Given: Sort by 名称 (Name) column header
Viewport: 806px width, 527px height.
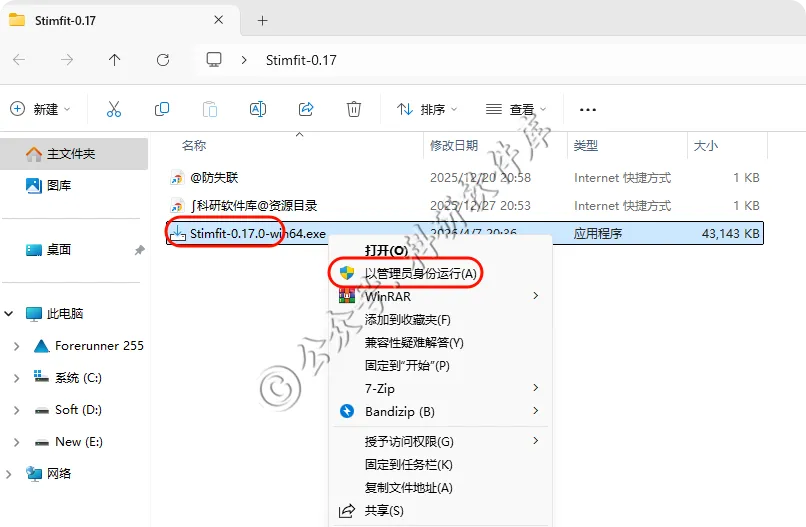Looking at the screenshot, I should 194,146.
